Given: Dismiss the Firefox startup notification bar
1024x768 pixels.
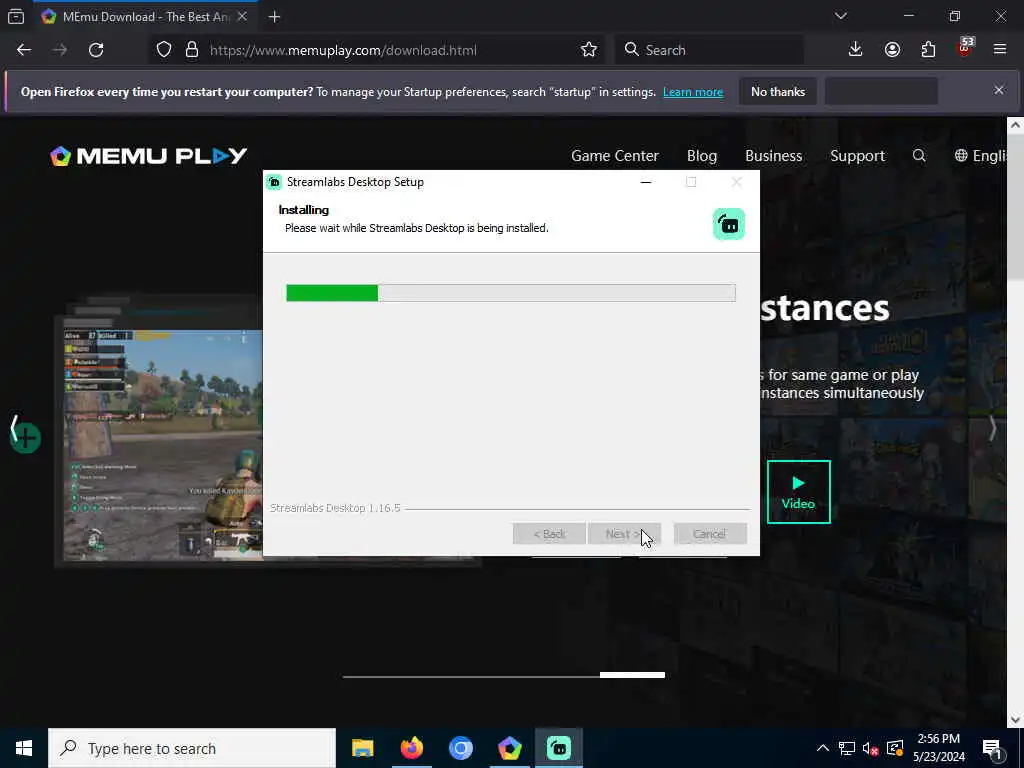Looking at the screenshot, I should click(999, 90).
